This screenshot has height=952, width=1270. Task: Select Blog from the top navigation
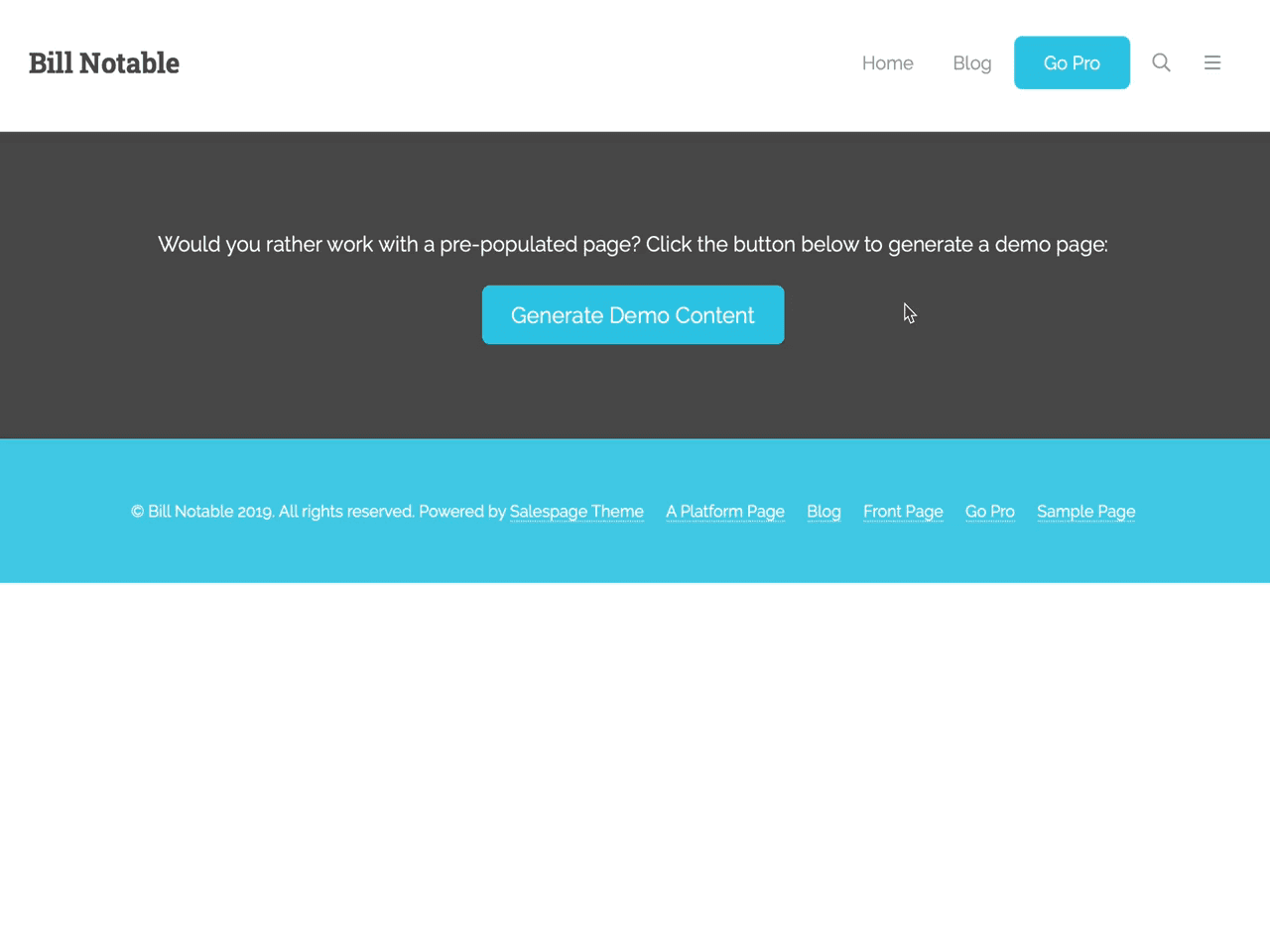click(x=971, y=62)
